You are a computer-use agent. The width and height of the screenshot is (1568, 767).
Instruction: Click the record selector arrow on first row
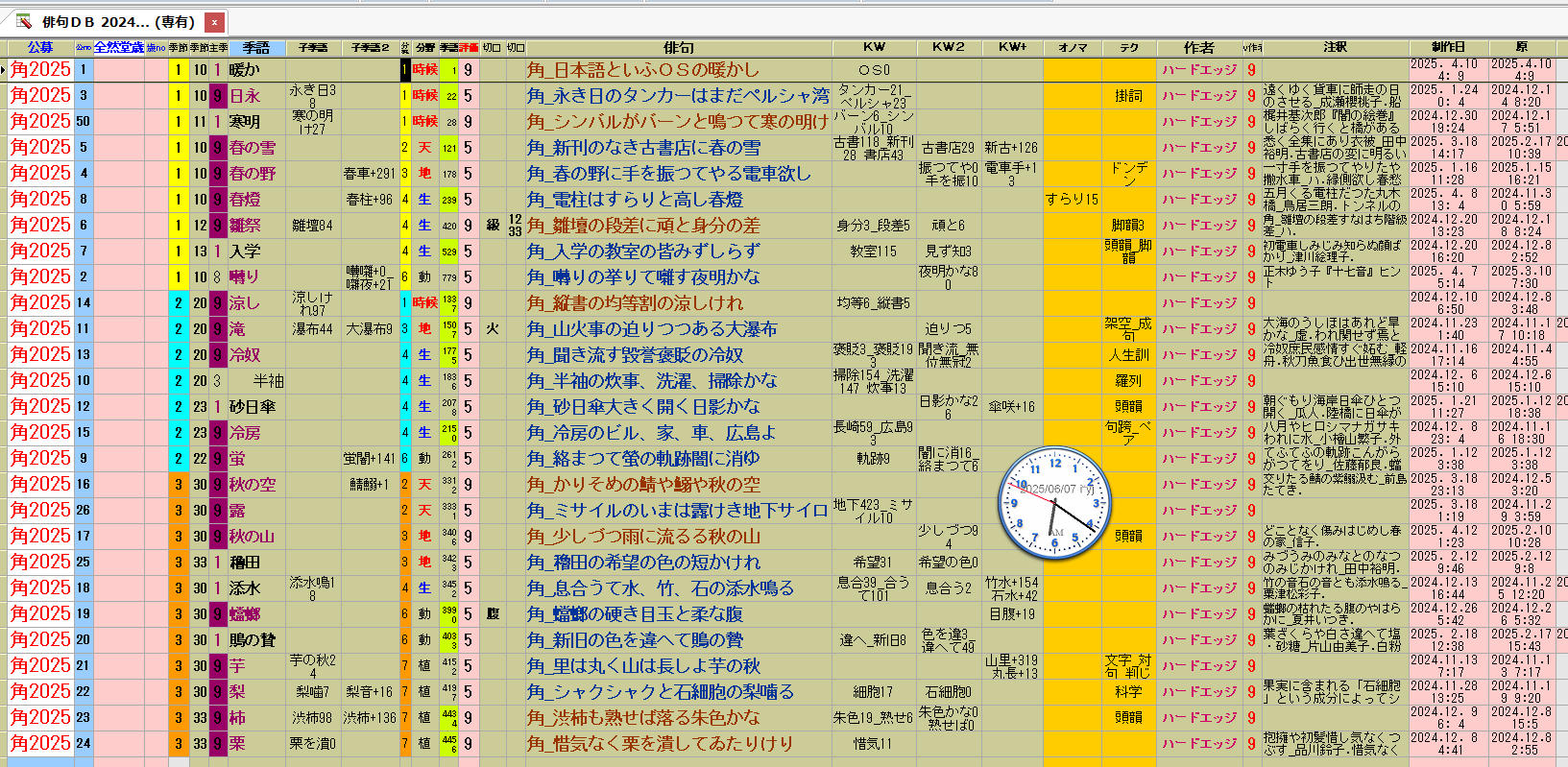(4, 70)
